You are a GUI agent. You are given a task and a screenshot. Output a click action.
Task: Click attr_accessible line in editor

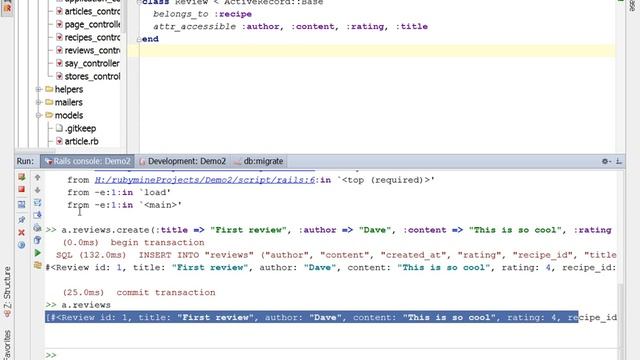pos(290,27)
